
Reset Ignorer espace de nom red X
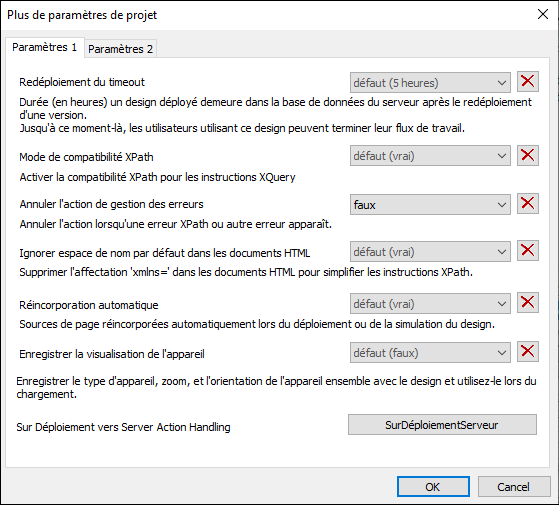528,251
